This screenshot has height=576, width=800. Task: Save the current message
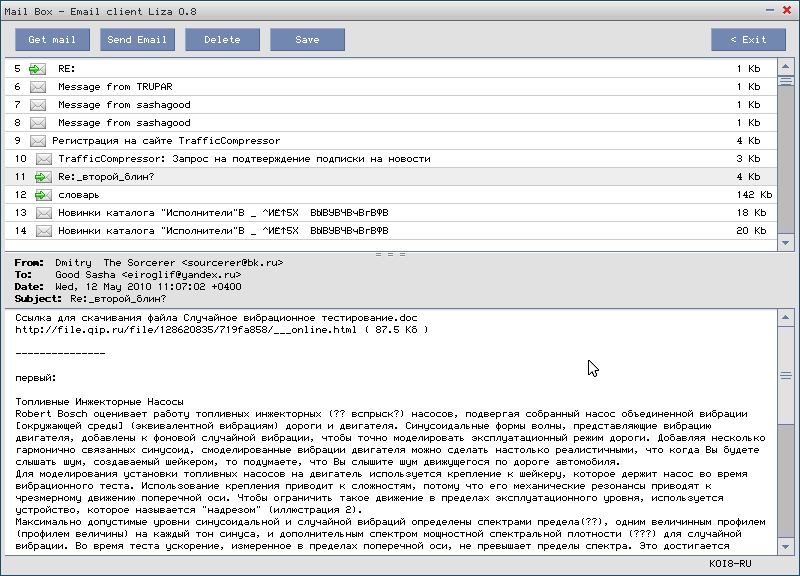click(307, 40)
